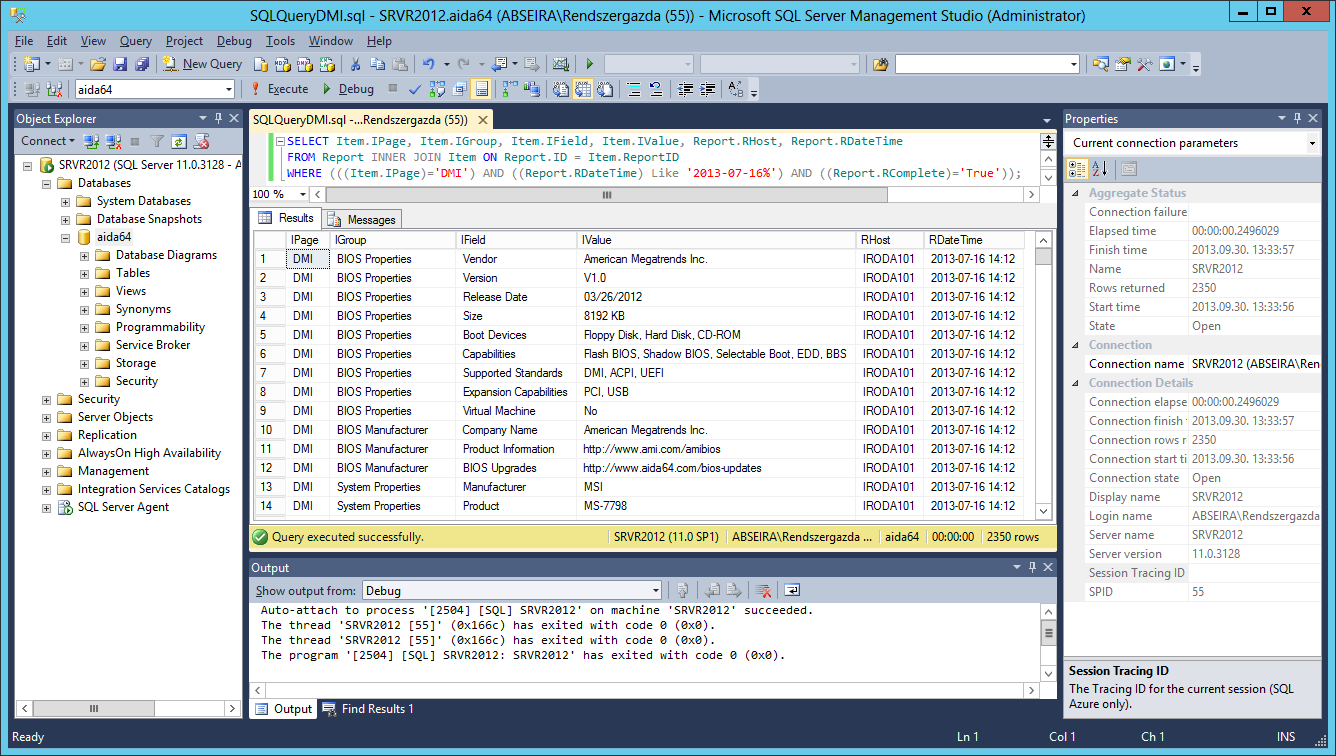Start an Analysis Services MDX Query
1336x756 pixels.
click(282, 63)
